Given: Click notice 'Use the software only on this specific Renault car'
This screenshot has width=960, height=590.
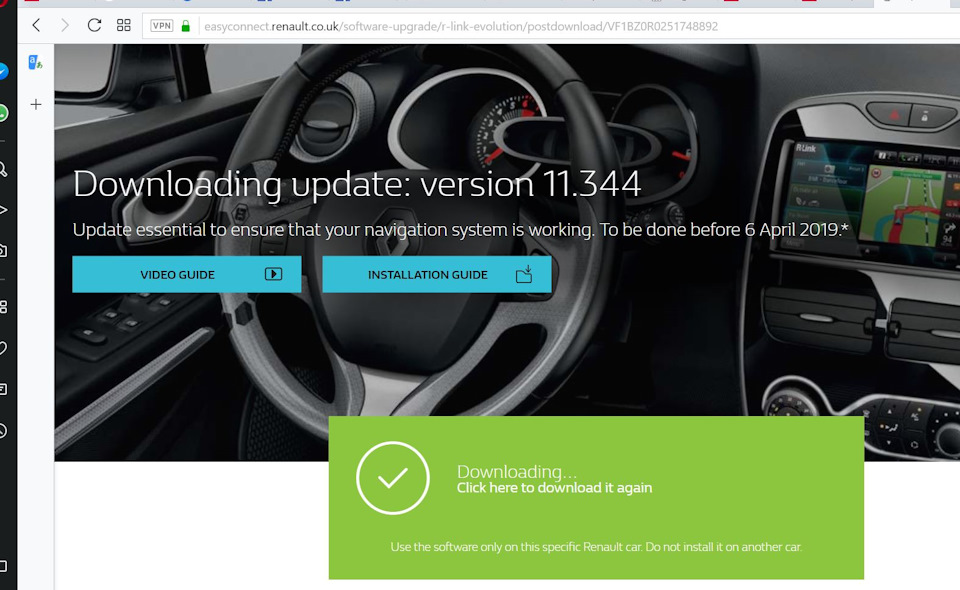Looking at the screenshot, I should 516,547.
